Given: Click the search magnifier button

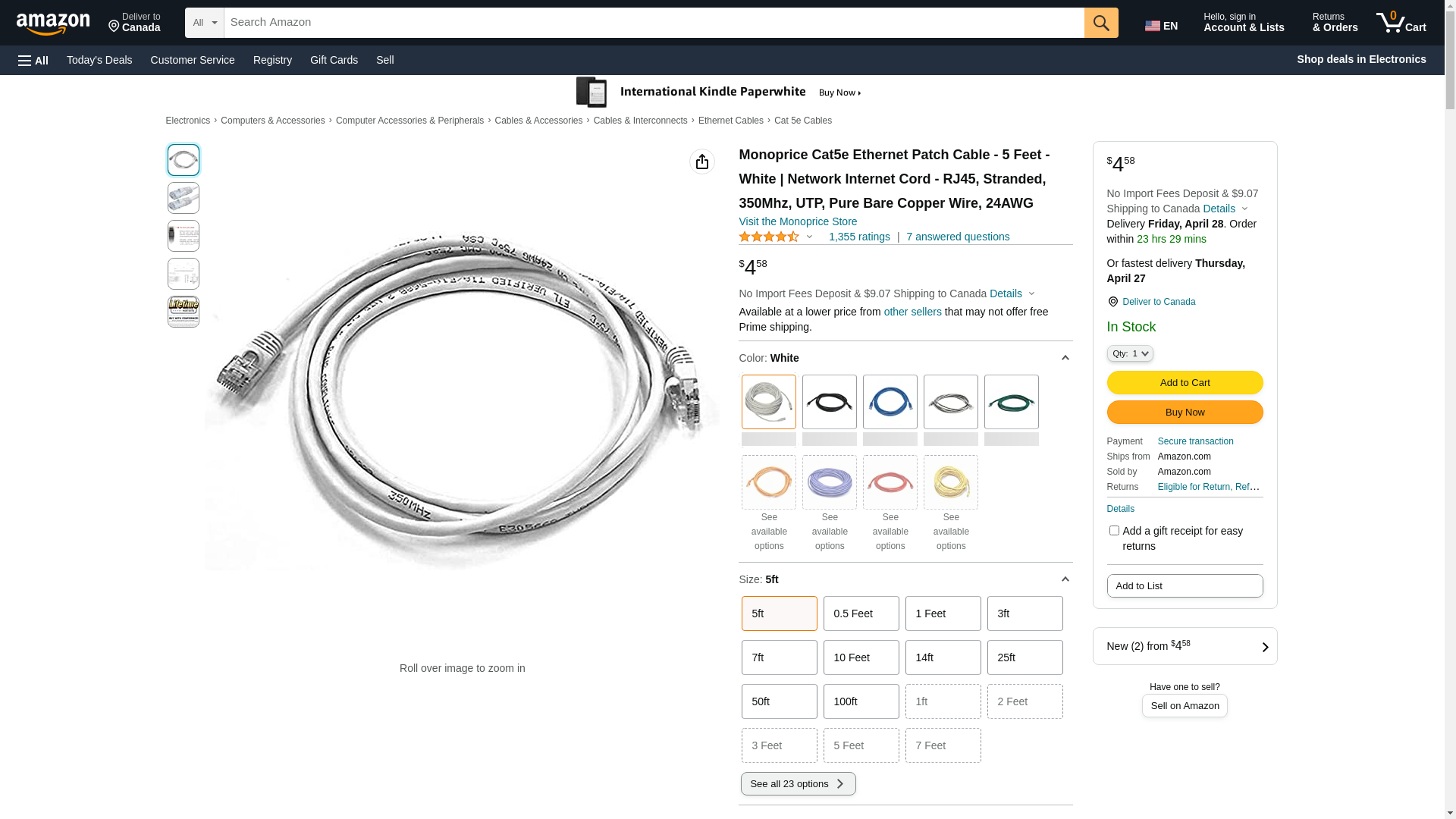Looking at the screenshot, I should pos(1100,23).
